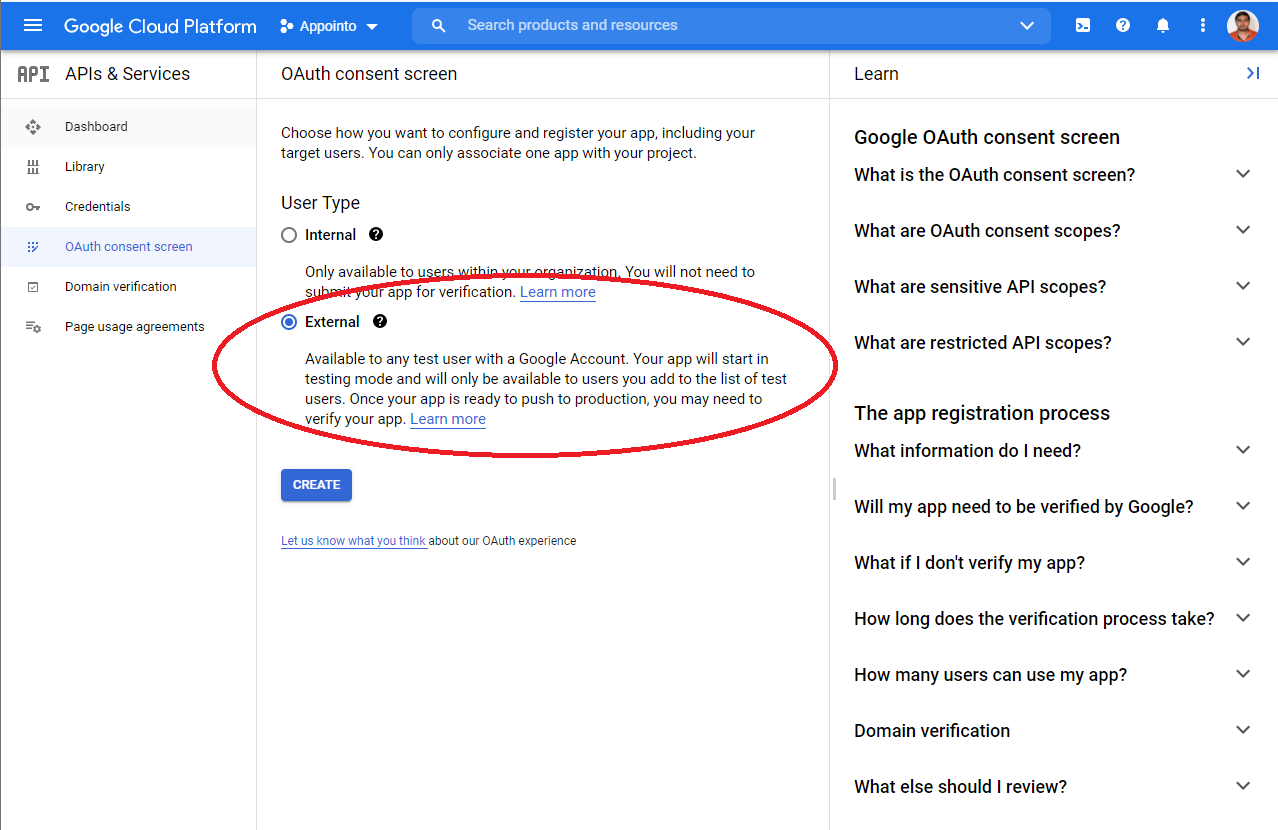The image size is (1278, 830).
Task: Open the hamburger navigation menu
Action: pyautogui.click(x=33, y=26)
